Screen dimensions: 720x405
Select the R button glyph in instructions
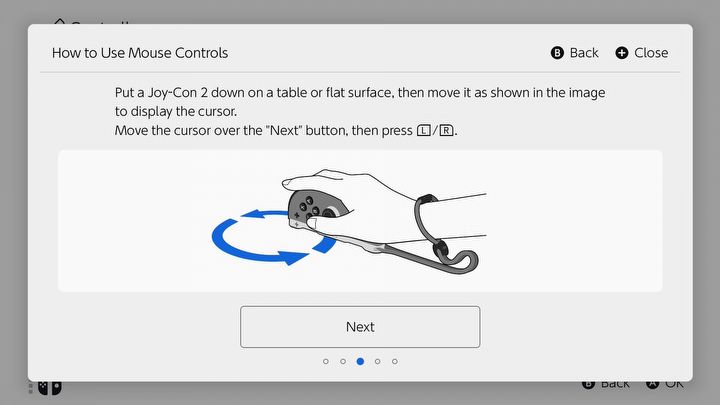(x=446, y=131)
